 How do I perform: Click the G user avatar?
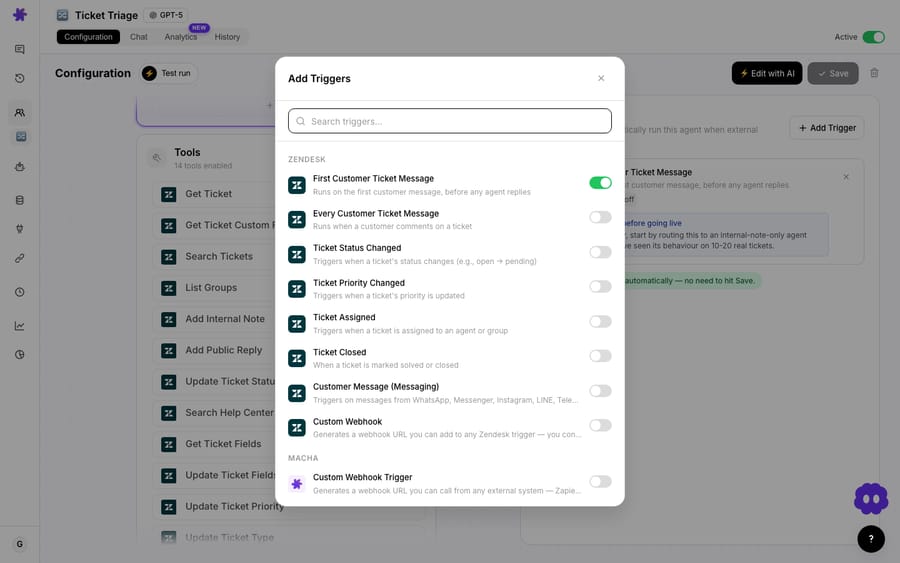[20, 544]
